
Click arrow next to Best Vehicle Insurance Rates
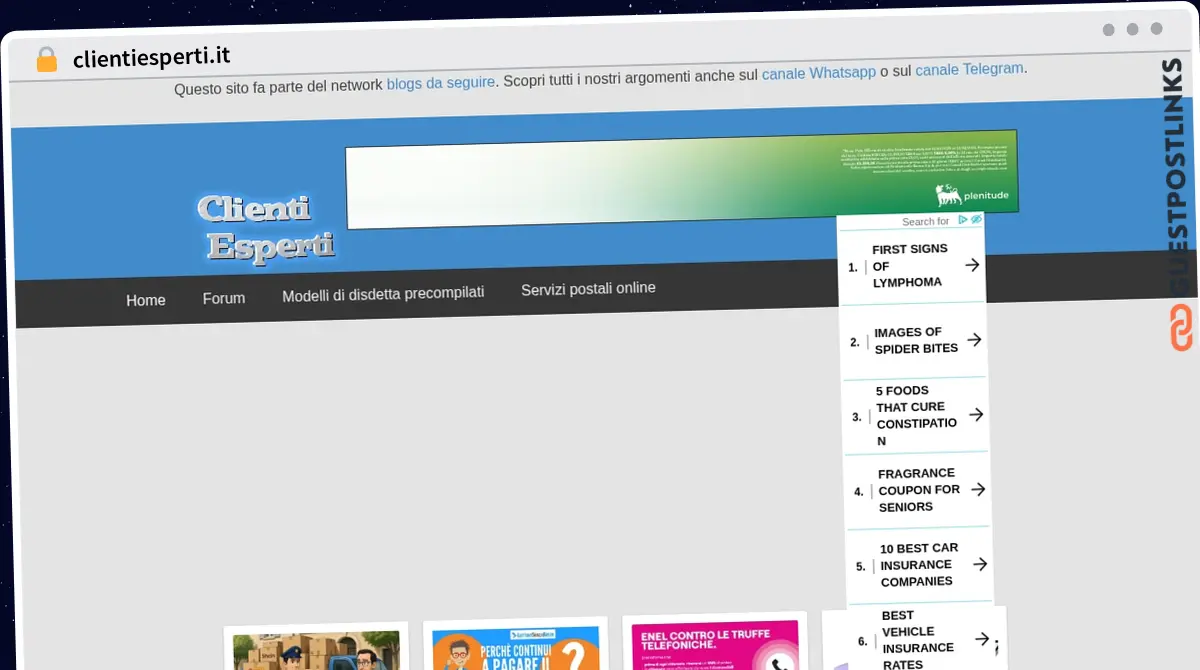982,638
